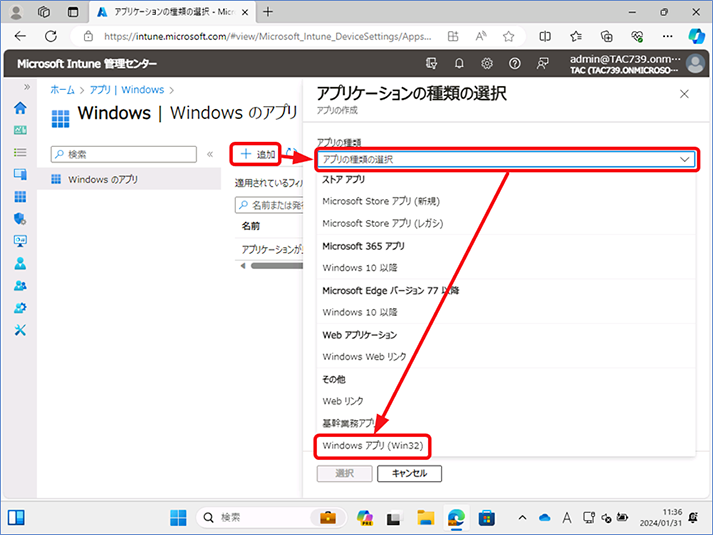The image size is (713, 535).
Task: Open the Users sidebar icon
Action: (x=20, y=263)
